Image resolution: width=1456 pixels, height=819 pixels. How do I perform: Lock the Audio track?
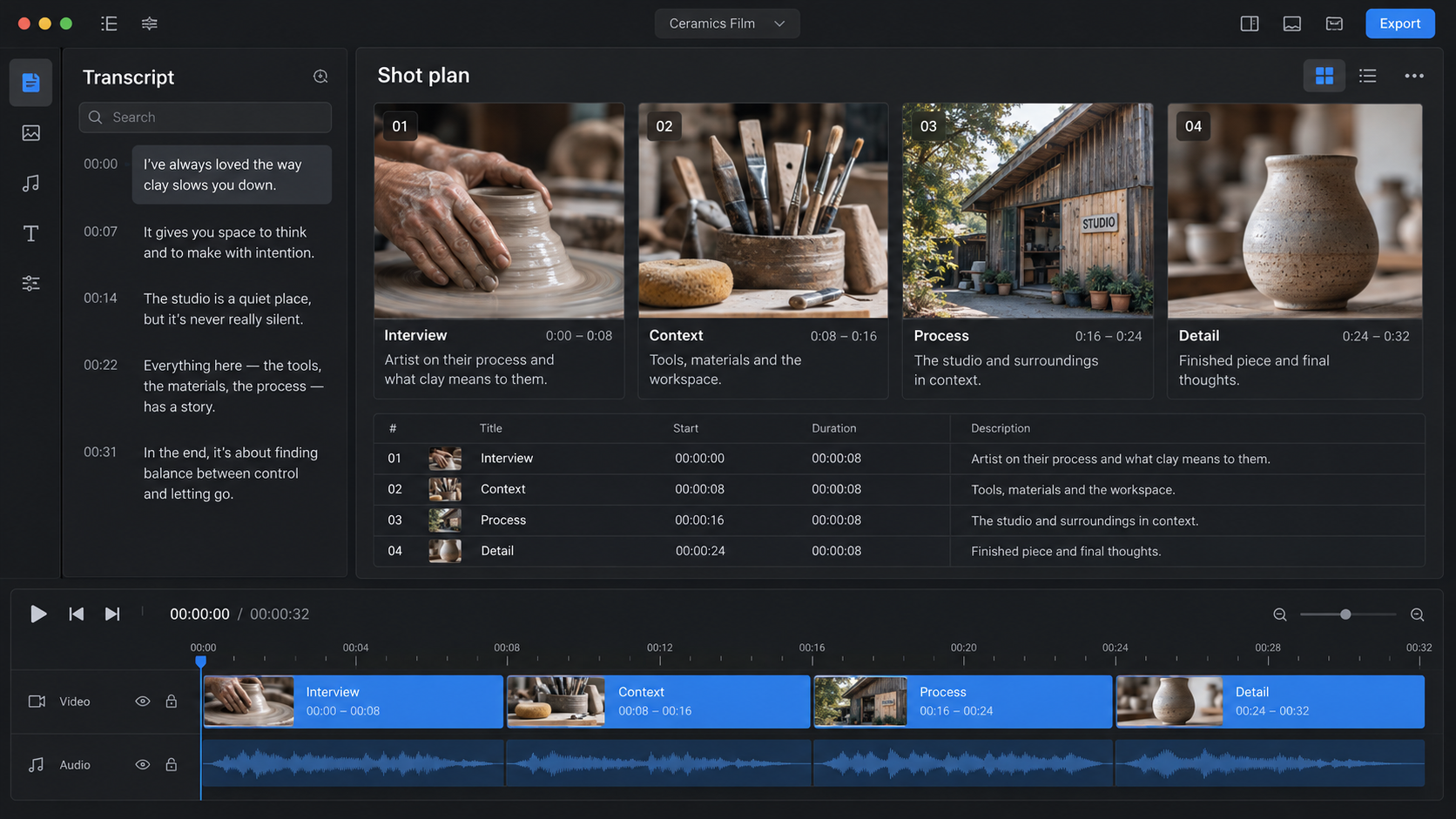172,765
